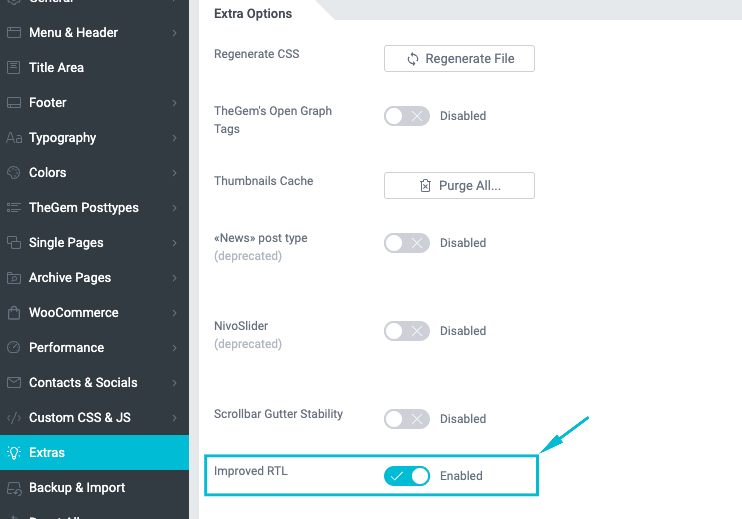The height and width of the screenshot is (519, 742).
Task: Select the Extra Options tab header
Action: point(253,14)
